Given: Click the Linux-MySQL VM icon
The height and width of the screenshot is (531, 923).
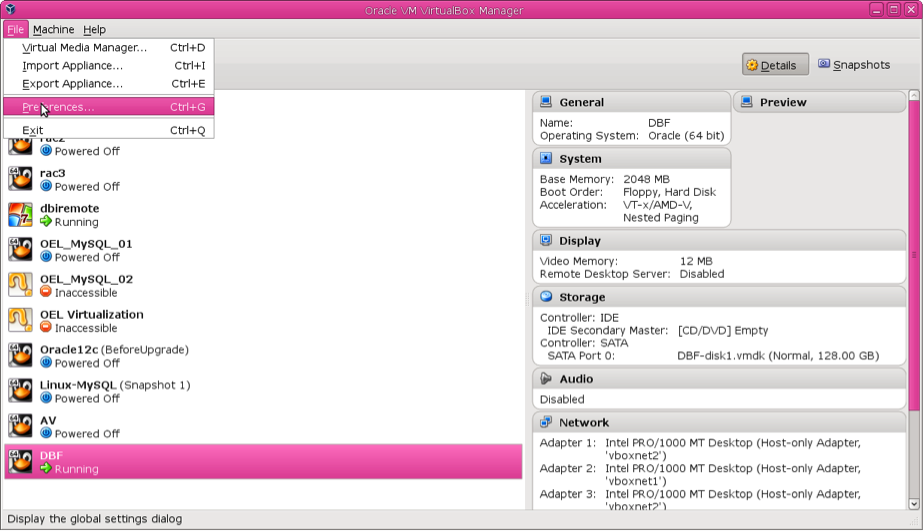Looking at the screenshot, I should (20, 391).
